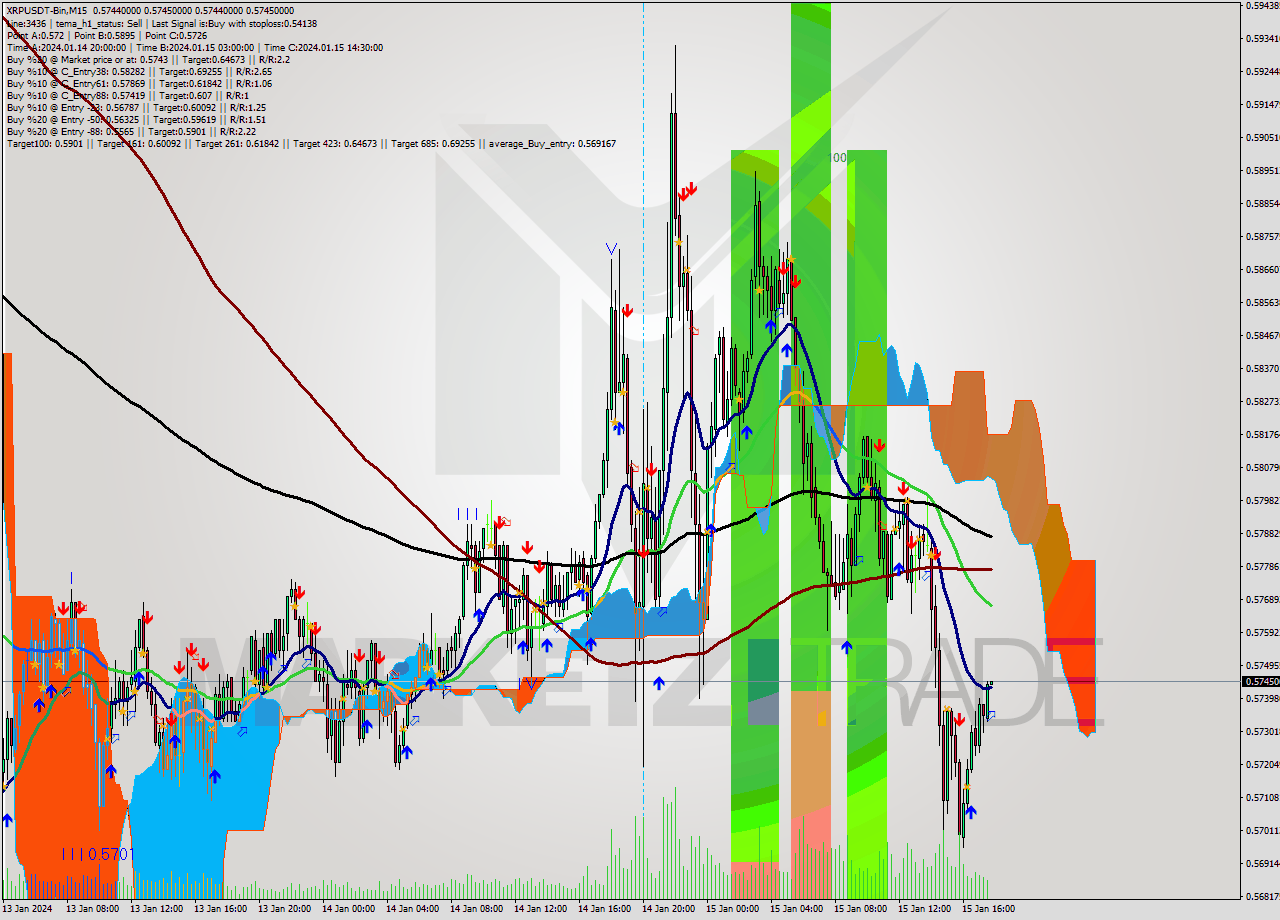Viewport: 1280px width, 920px height.
Task: Click the '15 Jan 12:00' time label
Action: [x=926, y=909]
